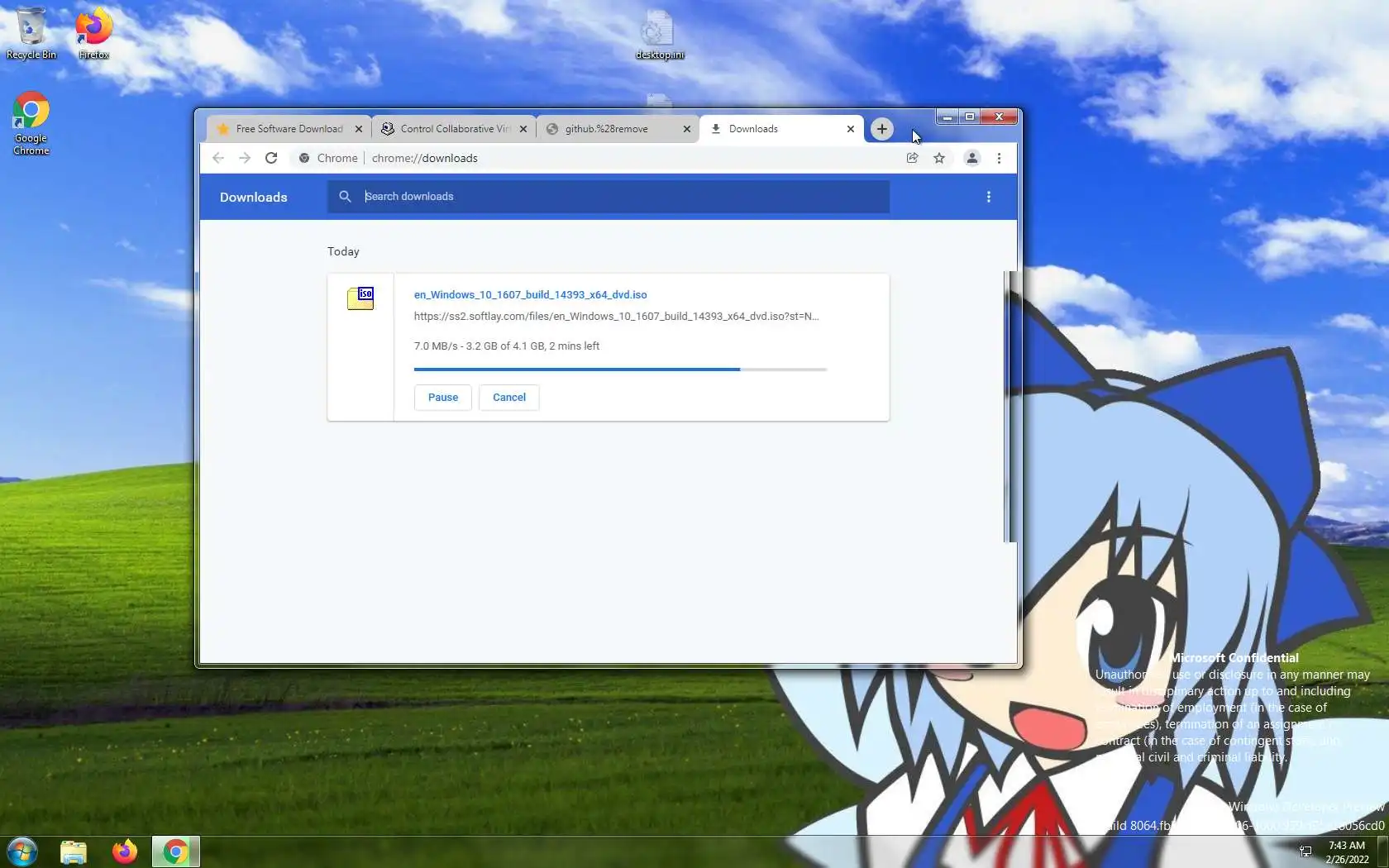Minimize the Chrome window
The width and height of the screenshot is (1389, 868).
click(947, 117)
